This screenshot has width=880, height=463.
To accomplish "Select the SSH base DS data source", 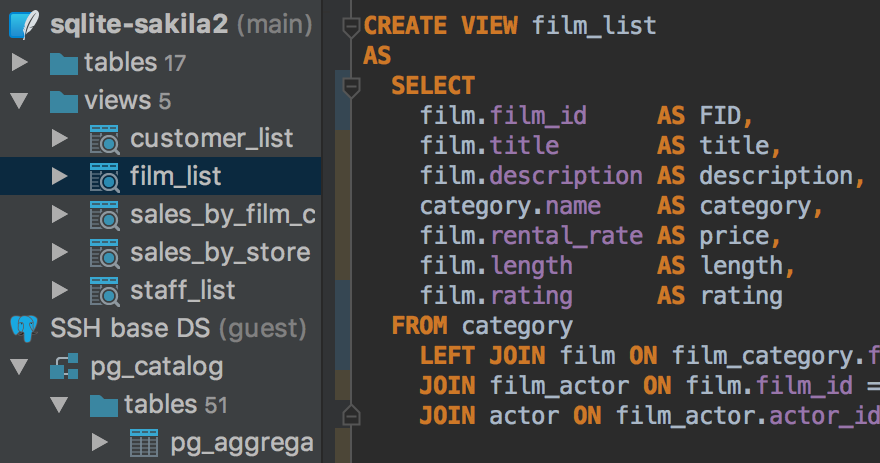I will pos(161,328).
